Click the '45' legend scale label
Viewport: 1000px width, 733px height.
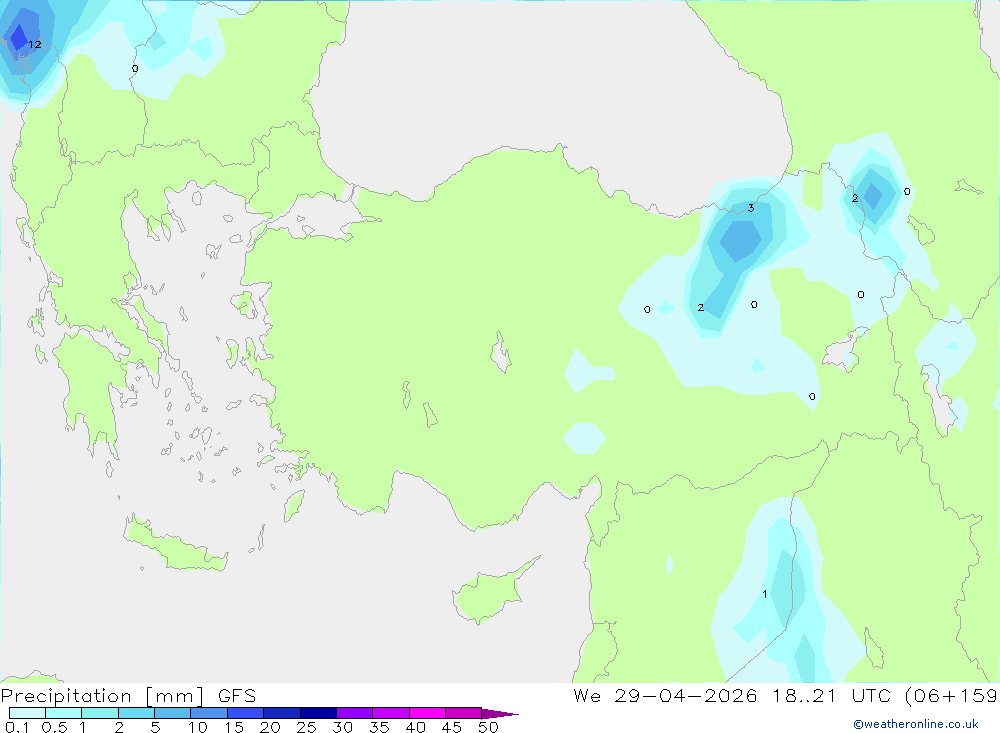(452, 727)
